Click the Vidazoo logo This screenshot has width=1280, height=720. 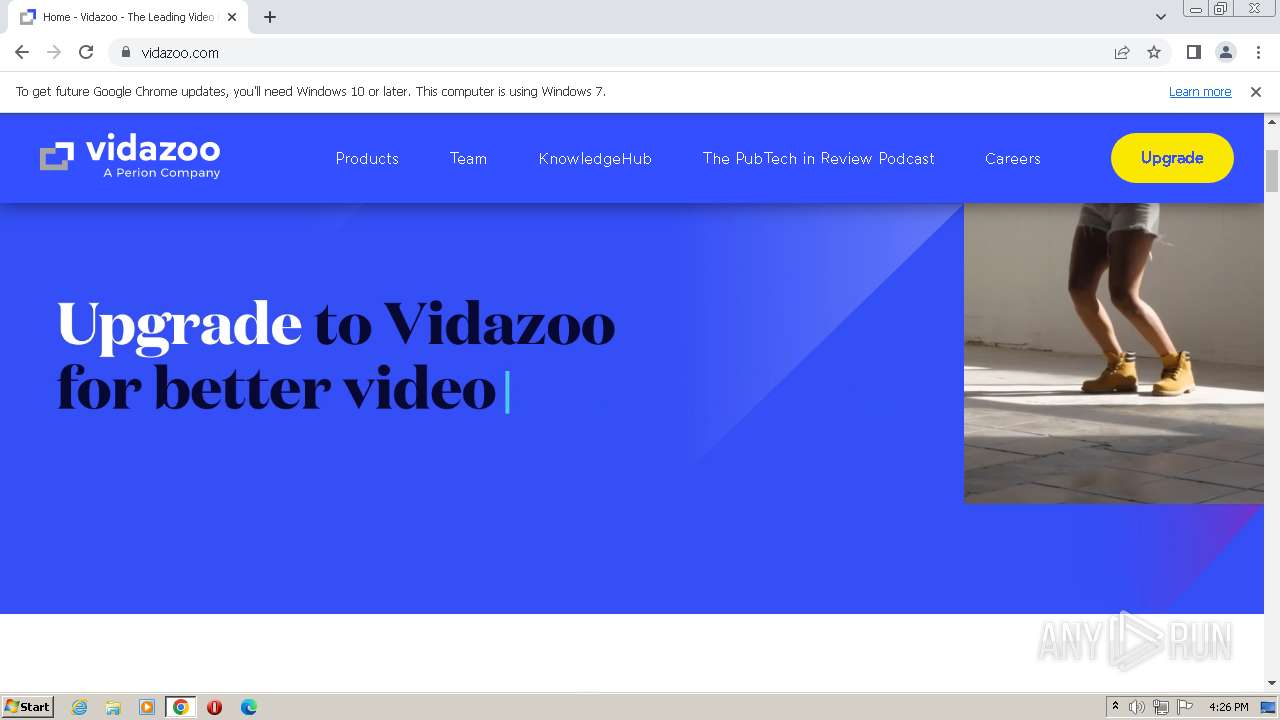[x=130, y=158]
